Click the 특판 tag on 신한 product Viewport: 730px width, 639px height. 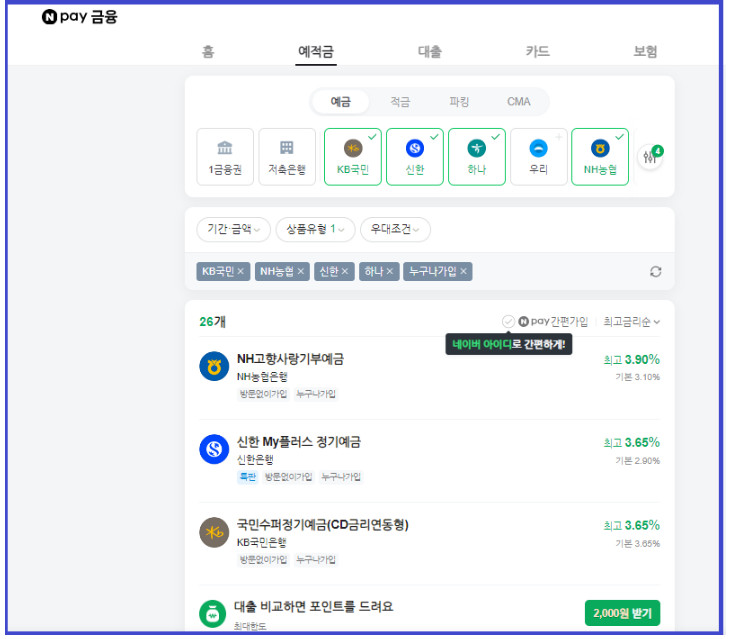pos(248,477)
